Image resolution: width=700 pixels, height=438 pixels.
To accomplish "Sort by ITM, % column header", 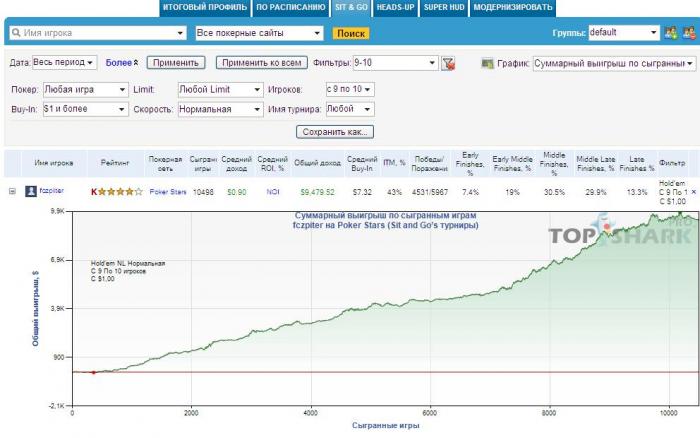I will pos(394,163).
